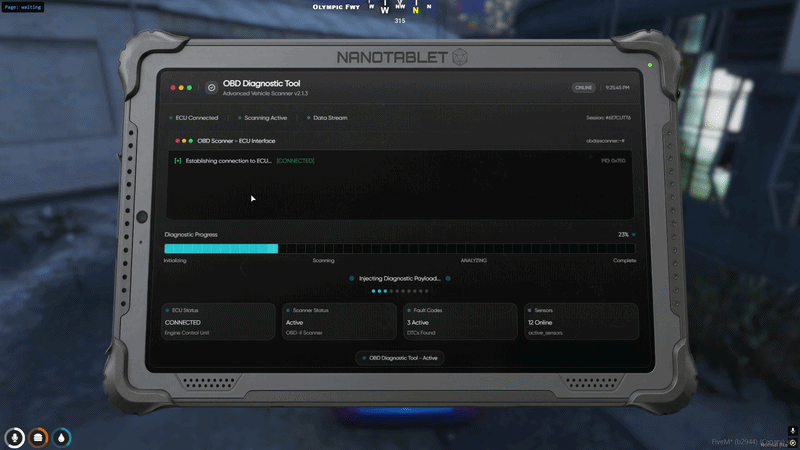Click the red dot in the main title bar
This screenshot has width=800, height=450.
coord(173,88)
